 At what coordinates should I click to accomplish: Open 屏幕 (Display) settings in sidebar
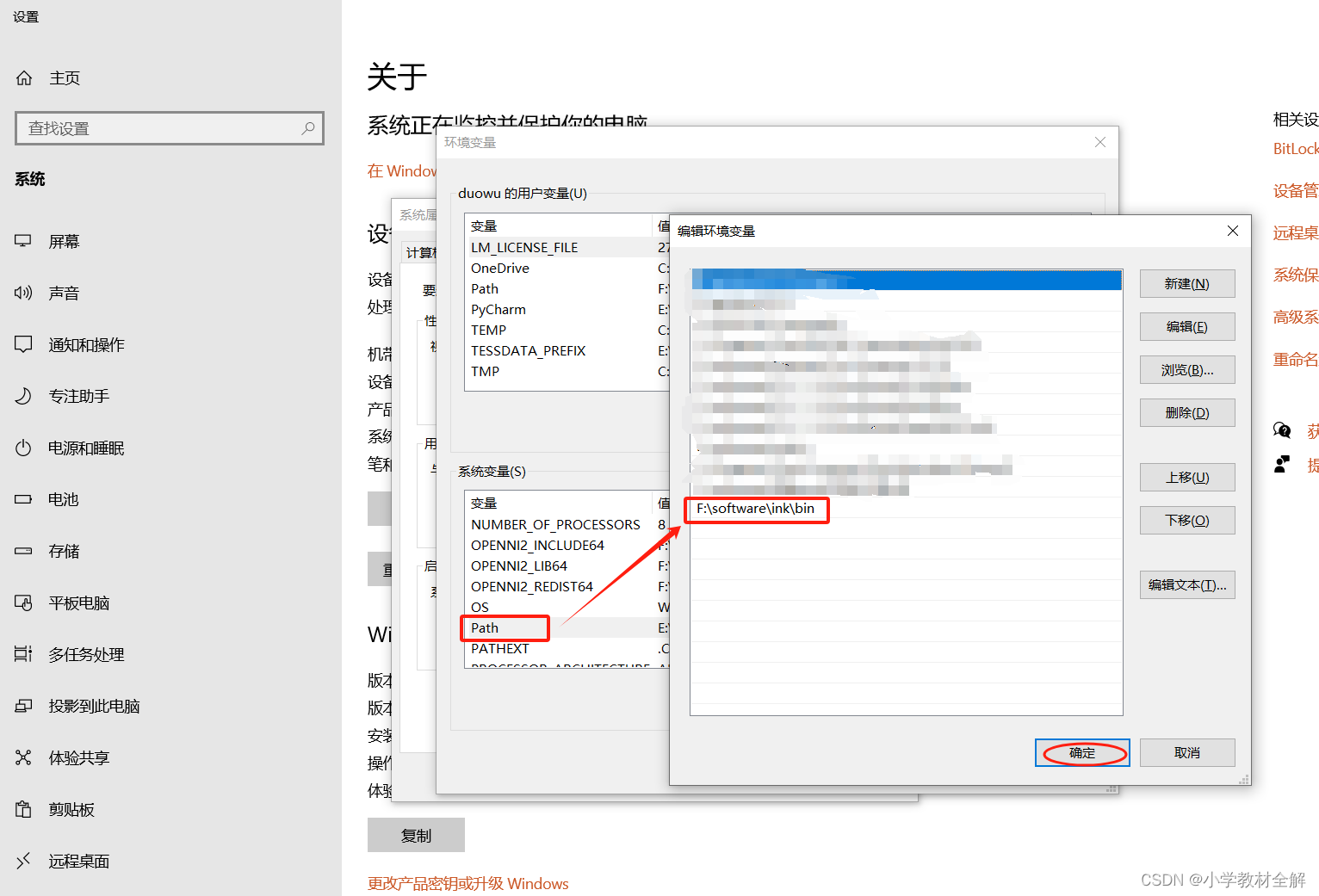64,241
